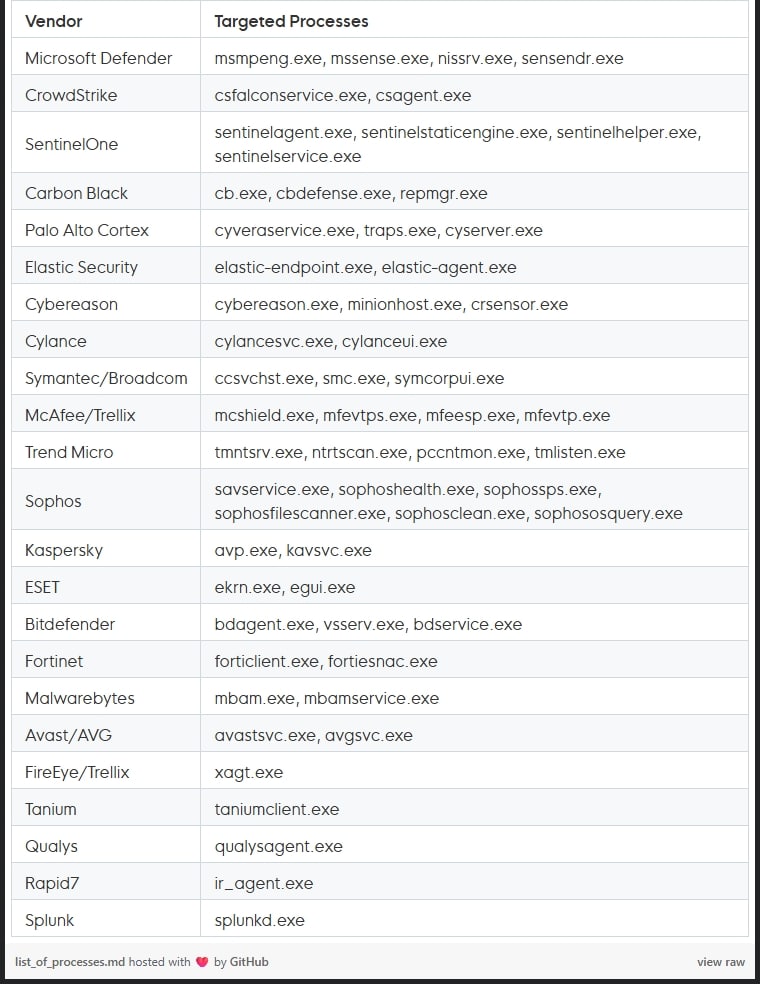Click the Palo Alto Cortex process list

point(378,230)
